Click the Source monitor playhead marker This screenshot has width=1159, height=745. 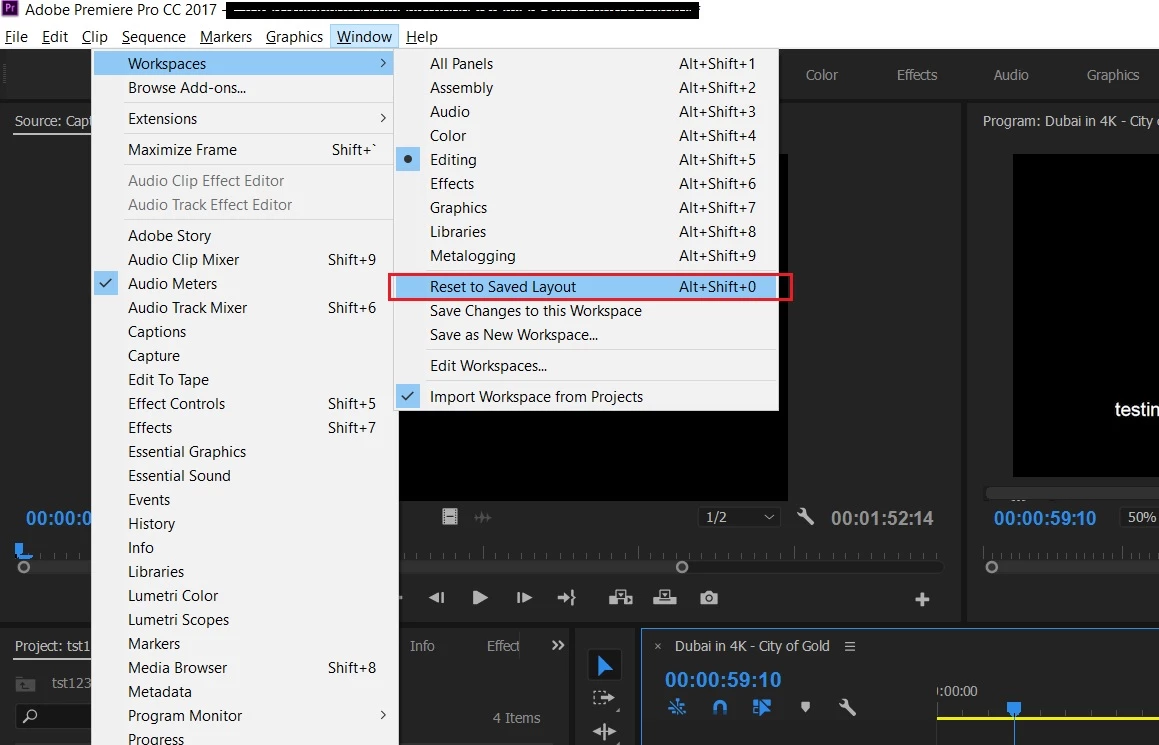click(x=23, y=550)
